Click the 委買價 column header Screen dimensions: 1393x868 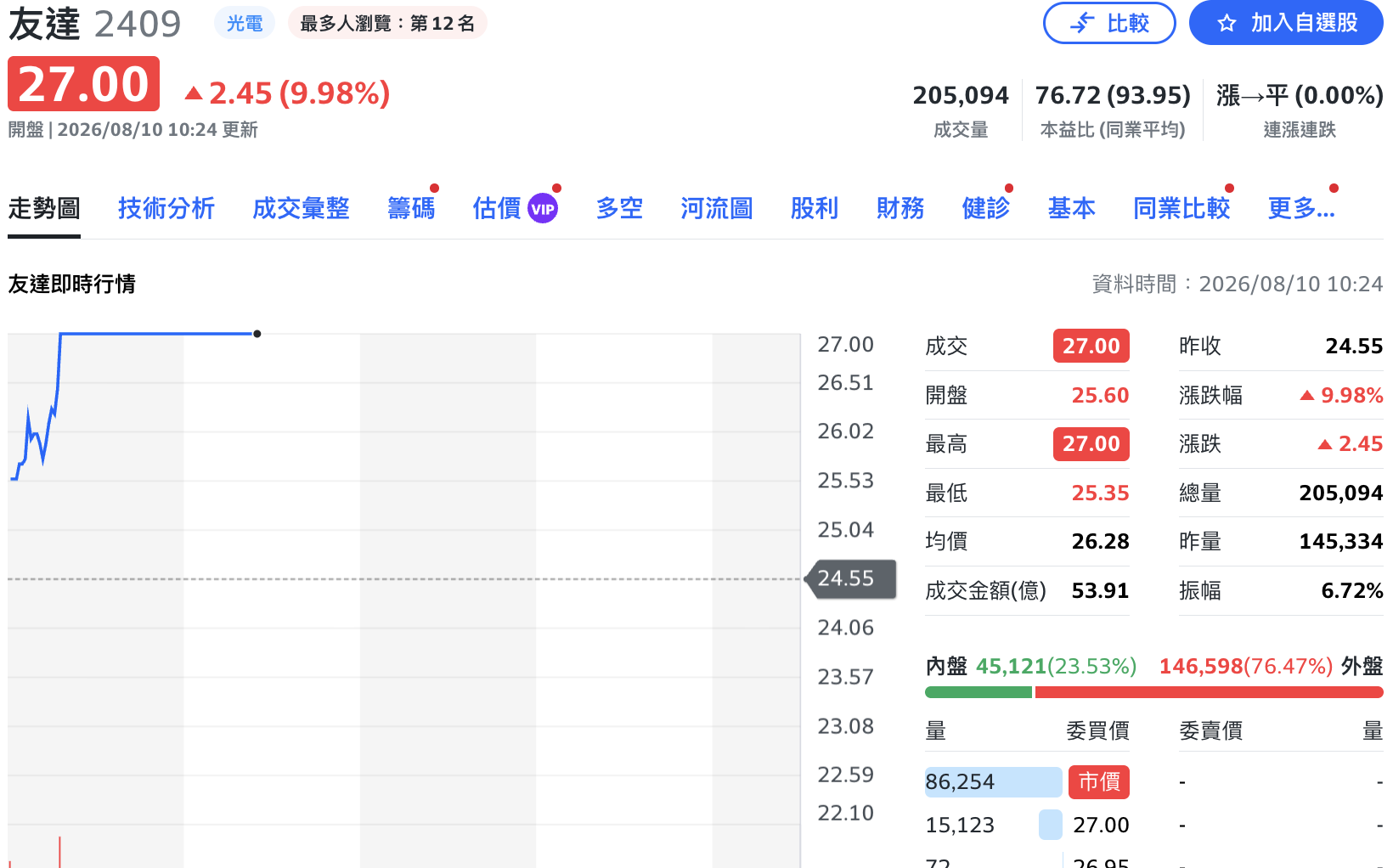coord(1097,730)
